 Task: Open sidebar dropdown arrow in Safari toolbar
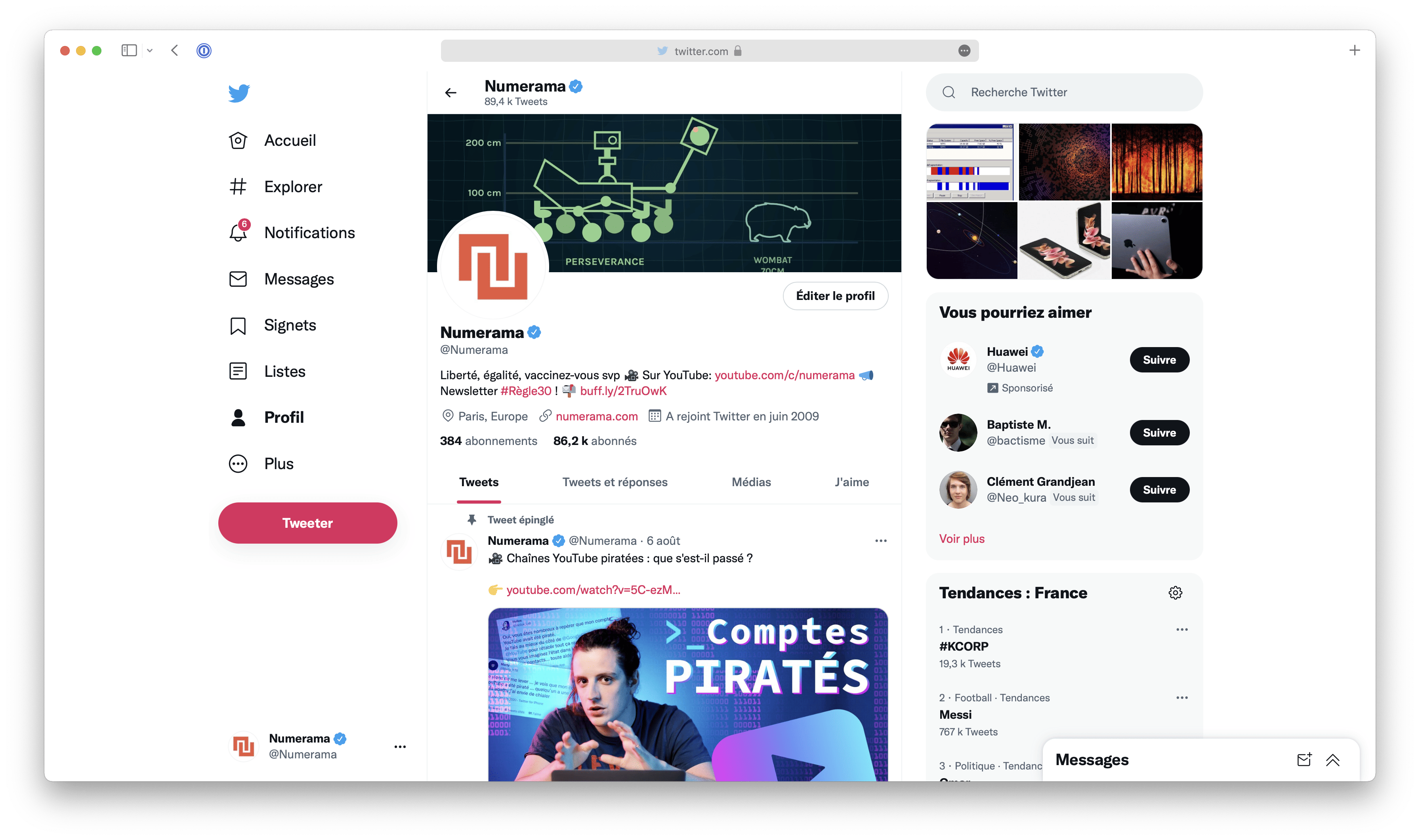[149, 50]
